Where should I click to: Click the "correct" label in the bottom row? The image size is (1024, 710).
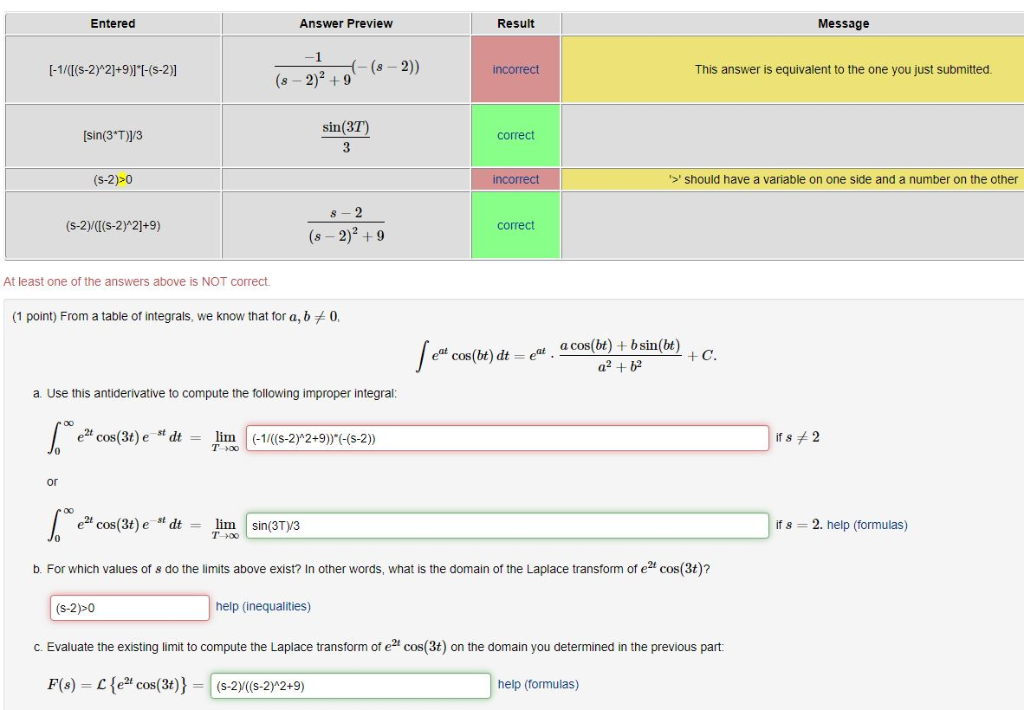516,225
